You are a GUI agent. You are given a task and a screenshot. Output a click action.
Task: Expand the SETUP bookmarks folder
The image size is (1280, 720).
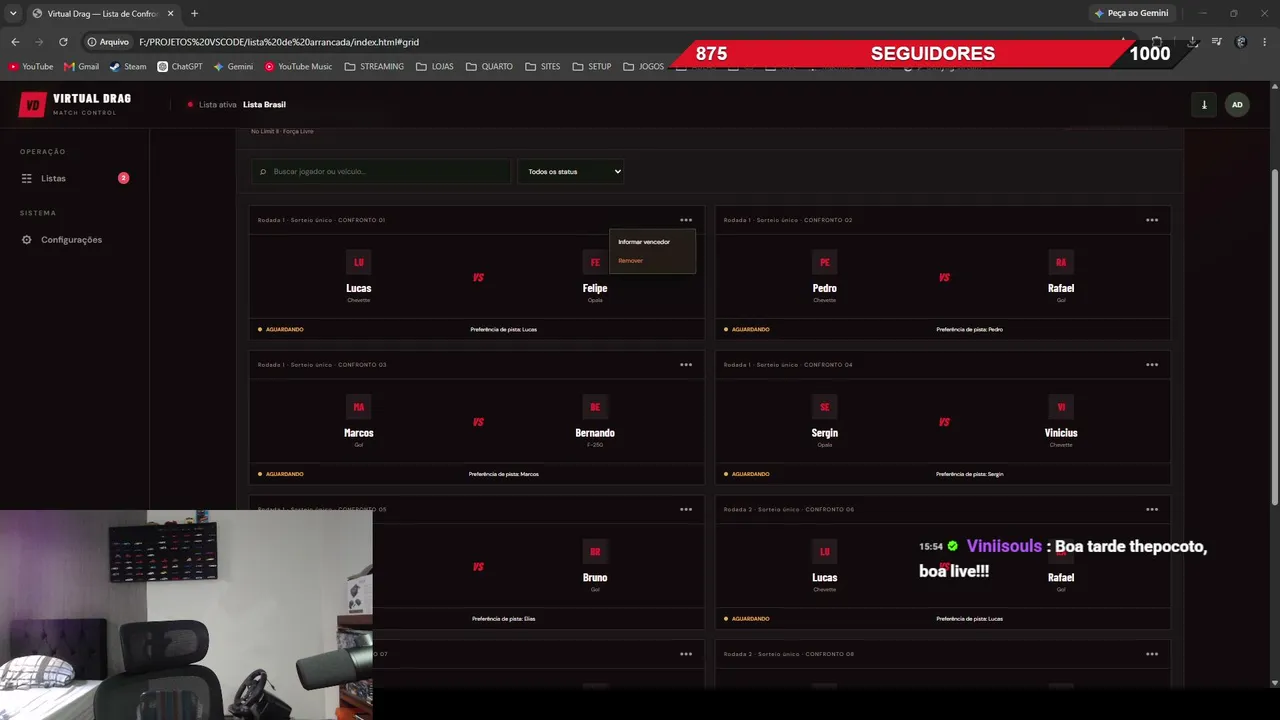pos(592,67)
